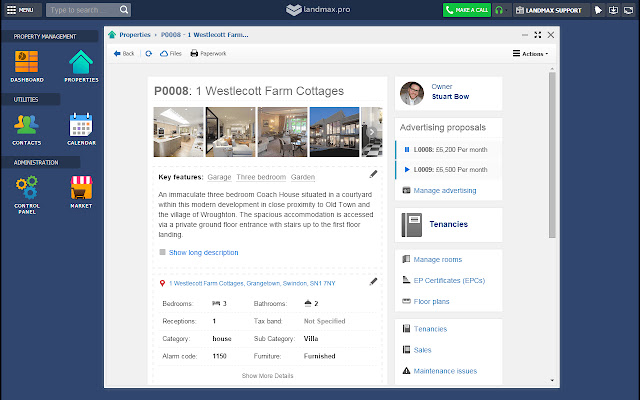This screenshot has height=400, width=640.
Task: Open the property address map link
Action: tap(252, 283)
